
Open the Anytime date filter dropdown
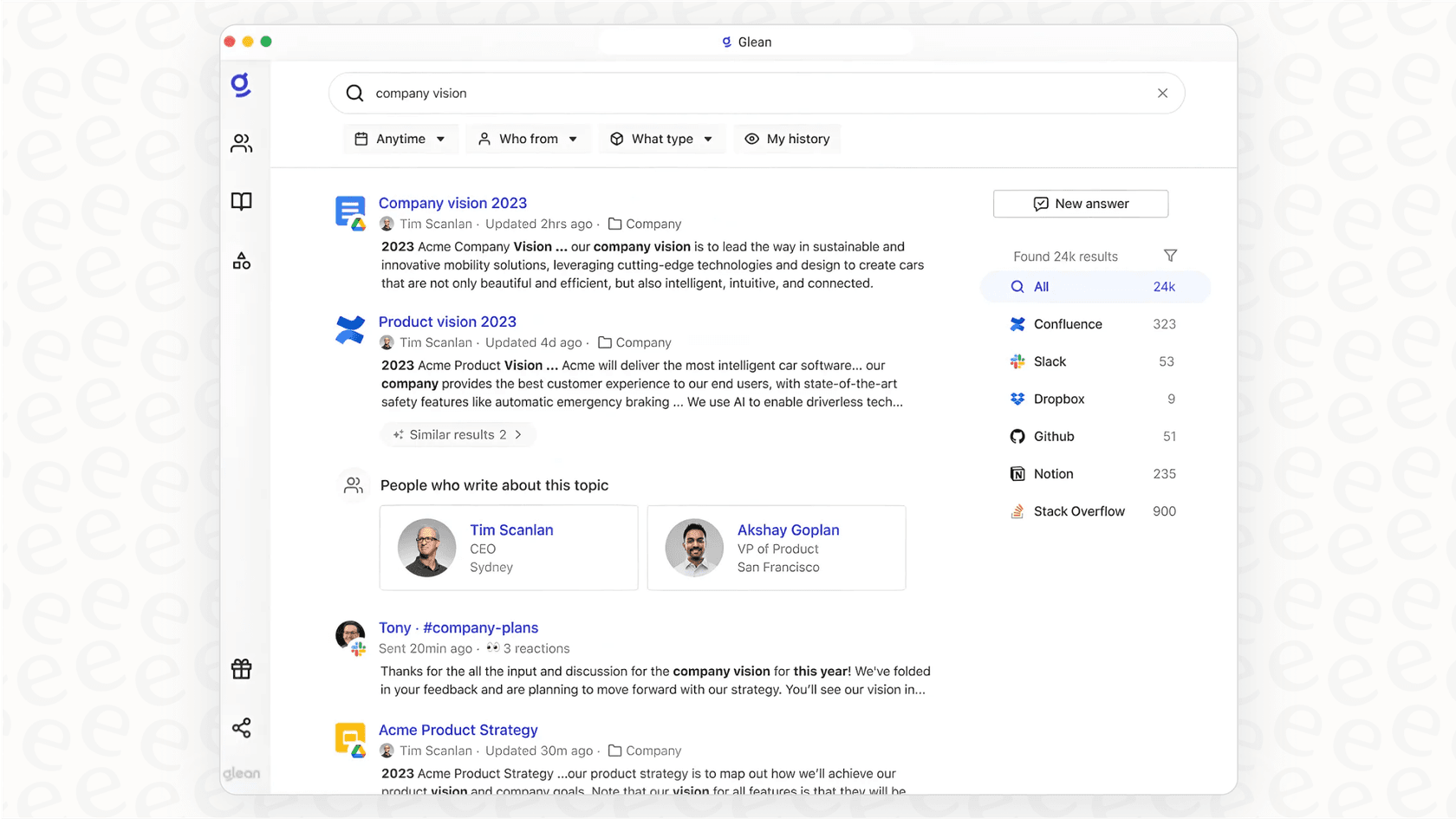(400, 139)
